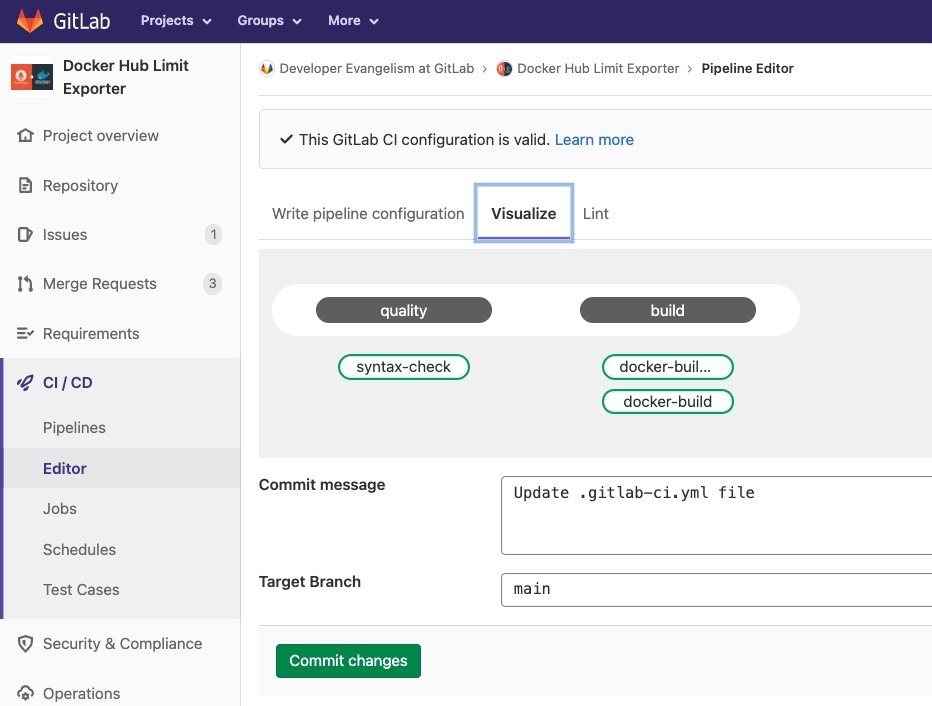The image size is (932, 706).
Task: Open Pipelines in CI/CD submenu
Action: pos(74,428)
